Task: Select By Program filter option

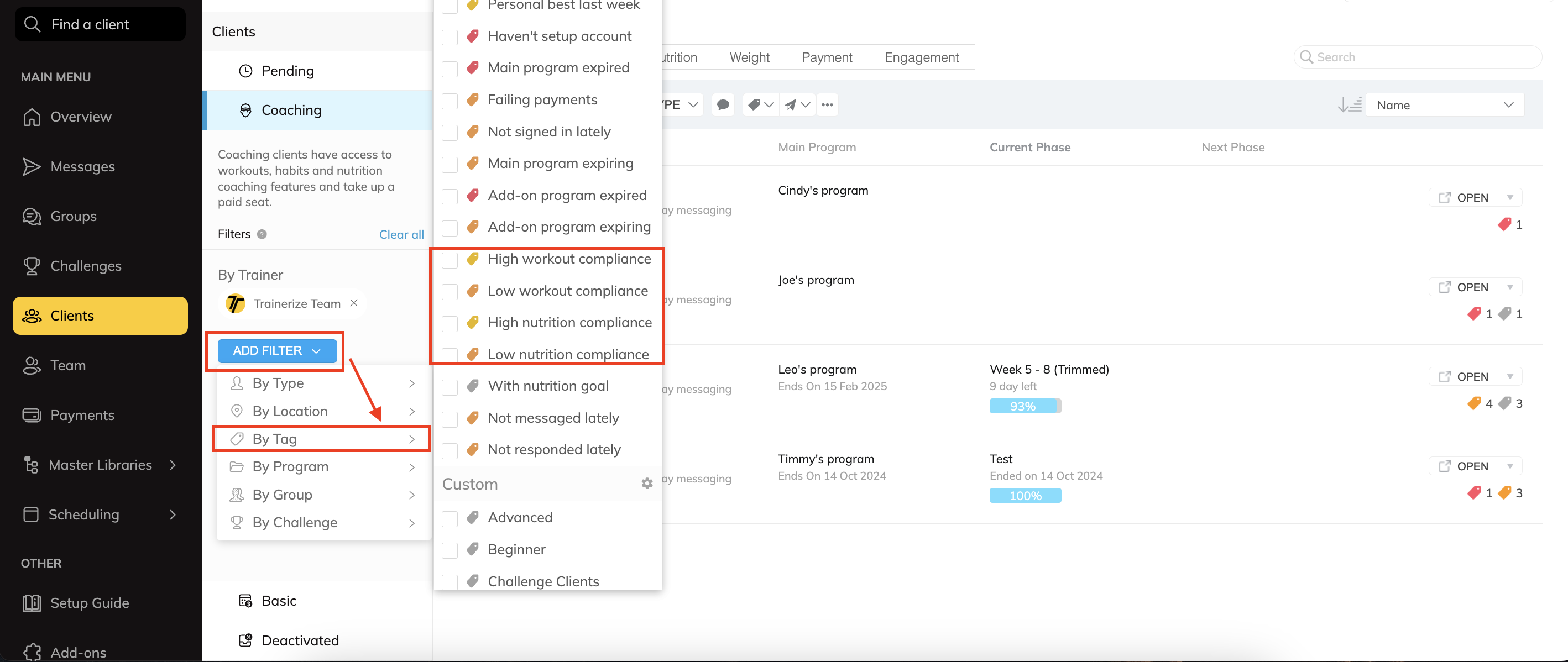Action: [x=323, y=467]
